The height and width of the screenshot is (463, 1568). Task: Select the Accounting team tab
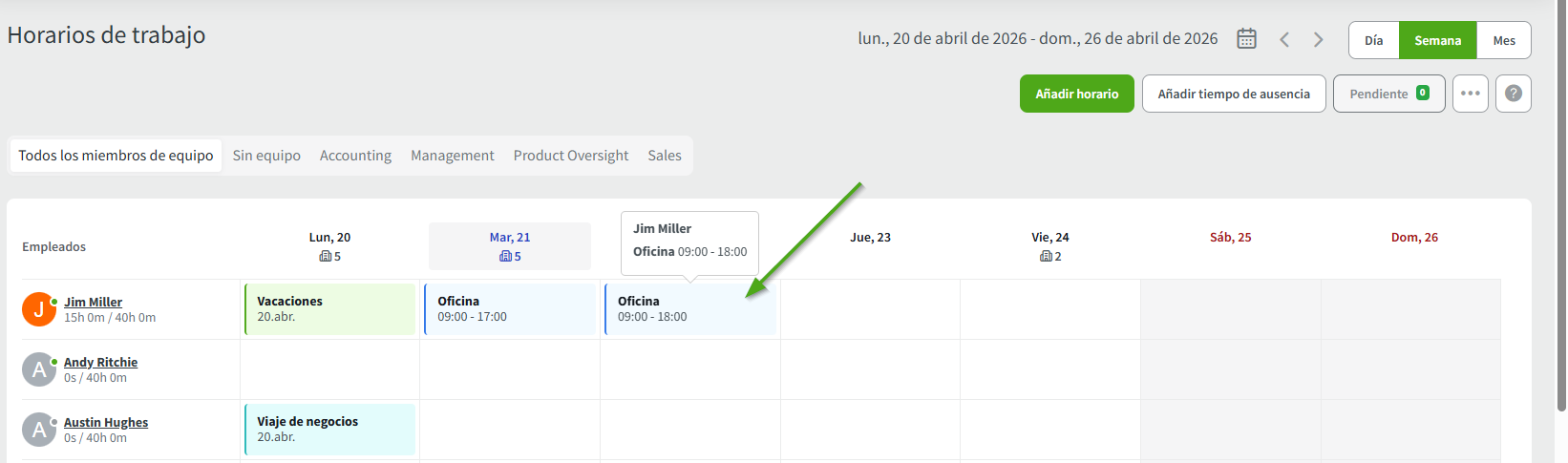pyautogui.click(x=355, y=156)
